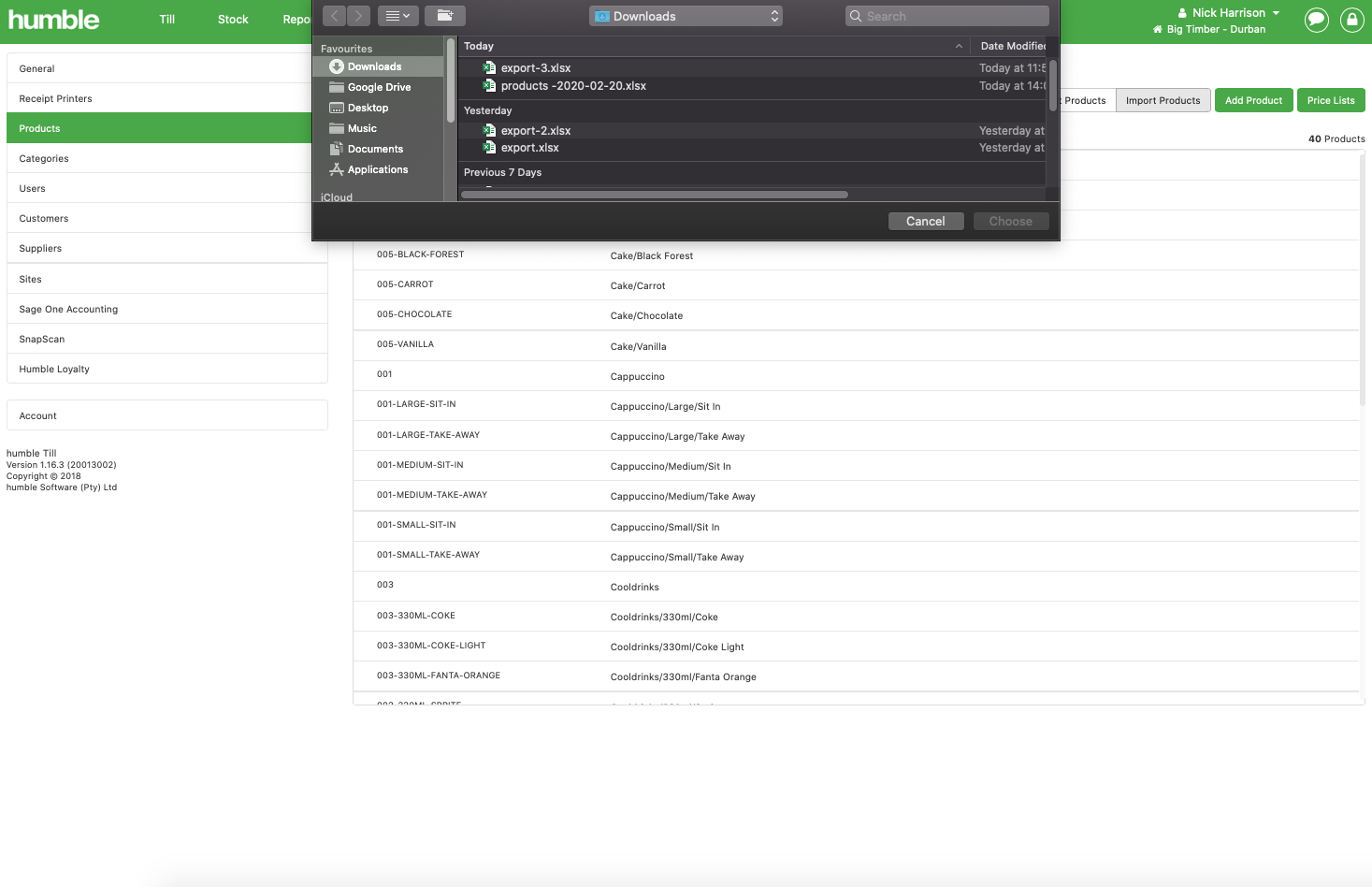Open the Downloads location dropdown
This screenshot has height=887, width=1372.
coord(686,15)
